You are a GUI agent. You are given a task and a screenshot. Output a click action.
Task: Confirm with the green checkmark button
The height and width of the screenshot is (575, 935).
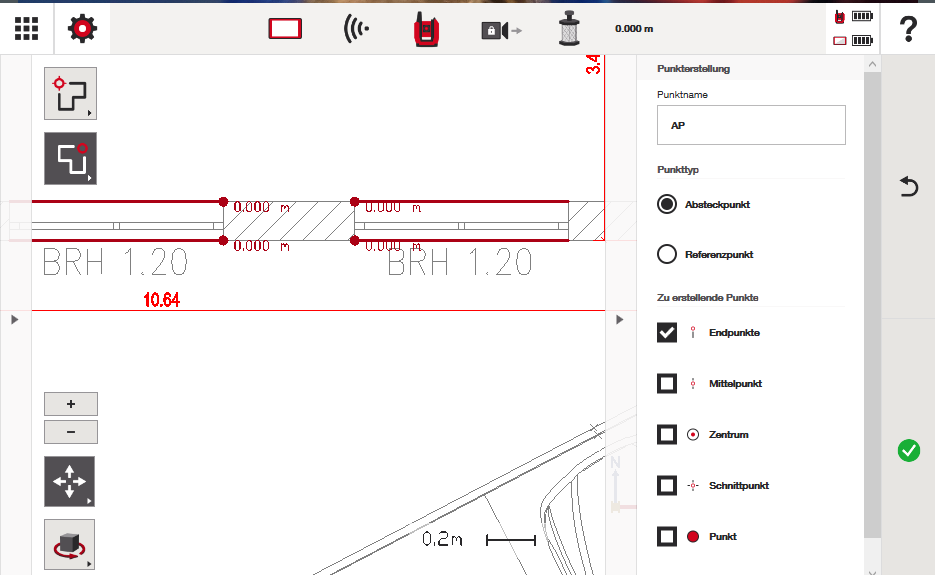(908, 451)
